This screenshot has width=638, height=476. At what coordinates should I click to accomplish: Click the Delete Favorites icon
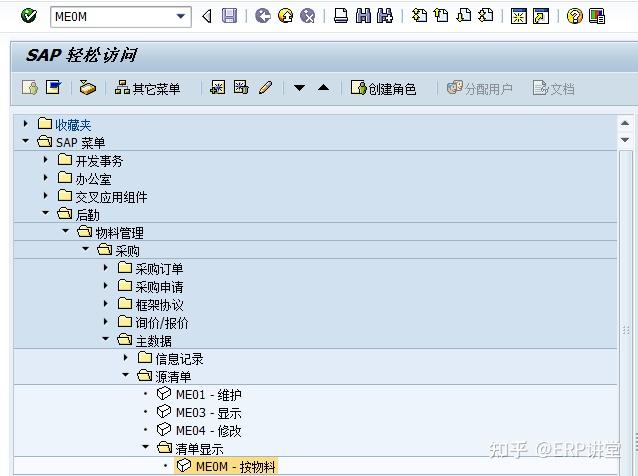point(241,87)
